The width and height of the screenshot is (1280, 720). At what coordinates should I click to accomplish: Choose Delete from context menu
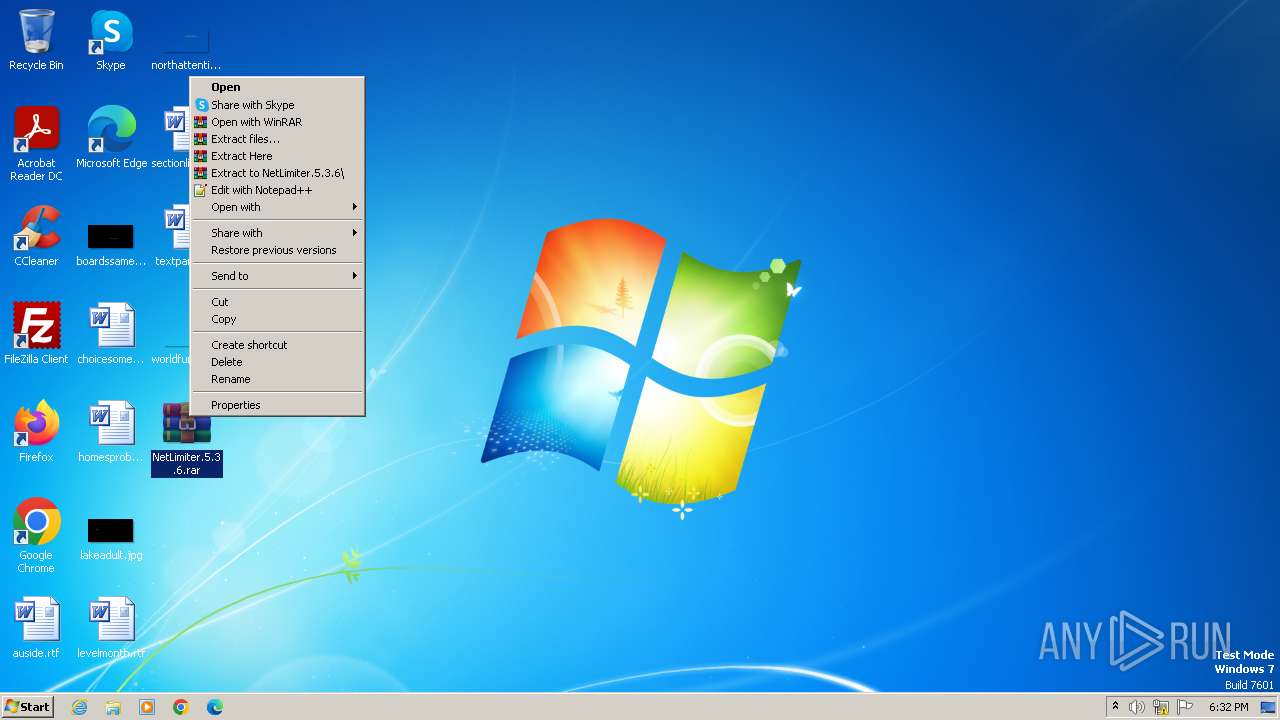pos(278,362)
